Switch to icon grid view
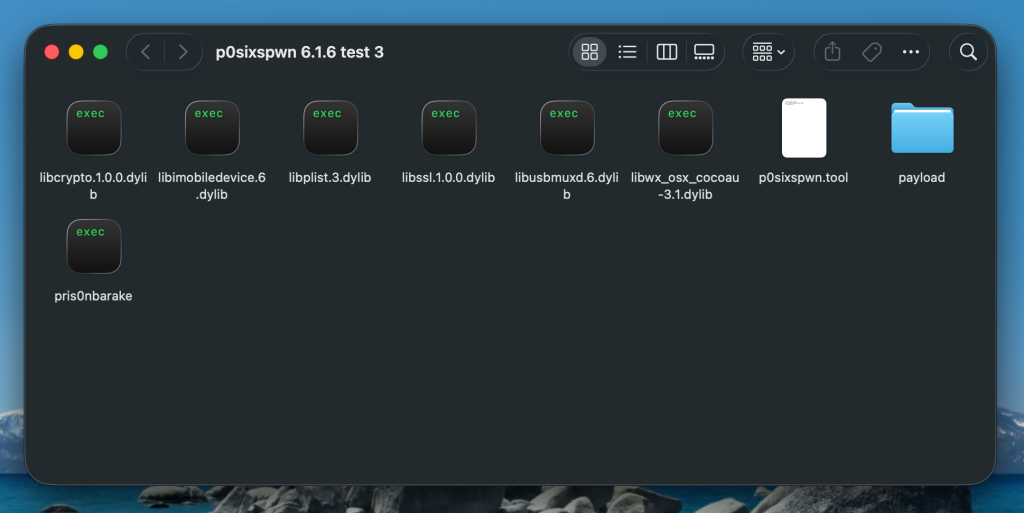Viewport: 1024px width, 513px height. pos(590,52)
